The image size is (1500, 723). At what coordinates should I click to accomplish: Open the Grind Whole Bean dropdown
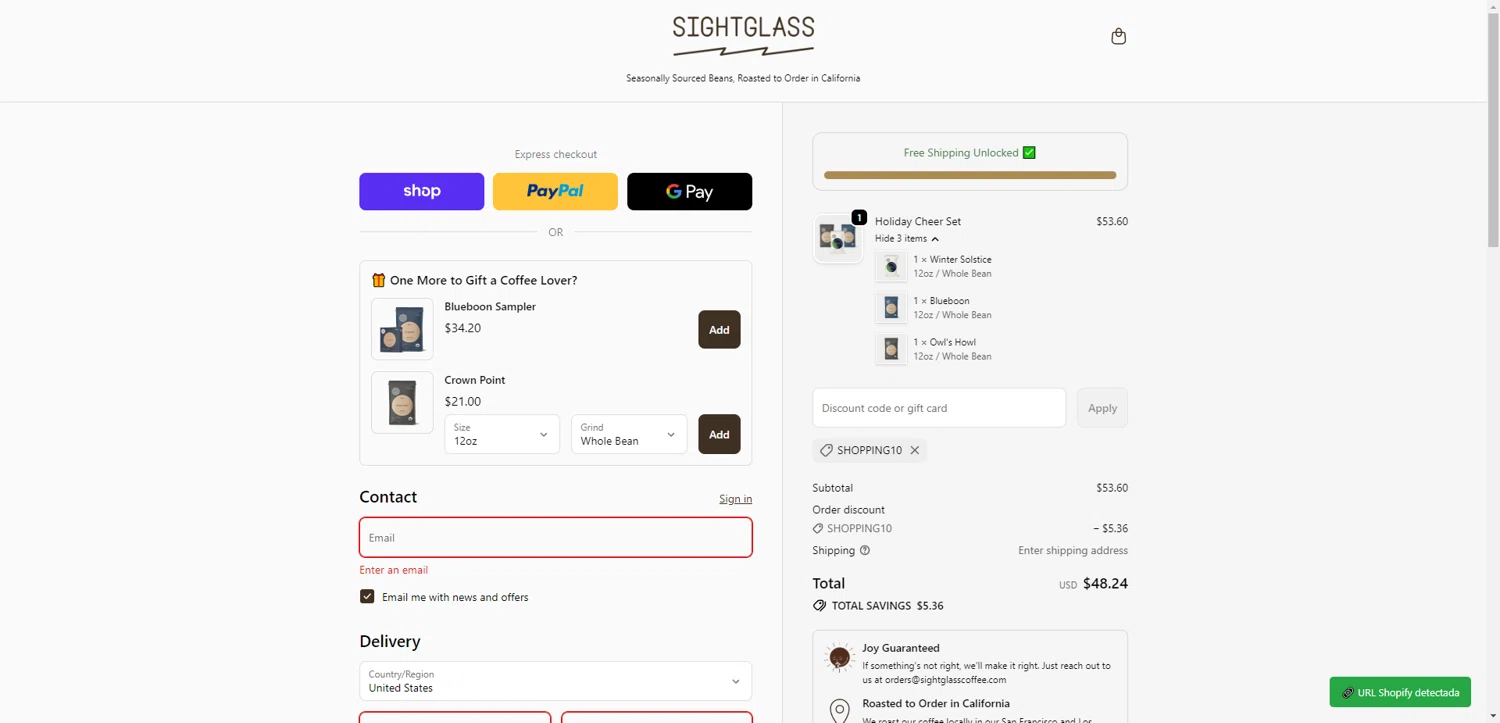[629, 434]
